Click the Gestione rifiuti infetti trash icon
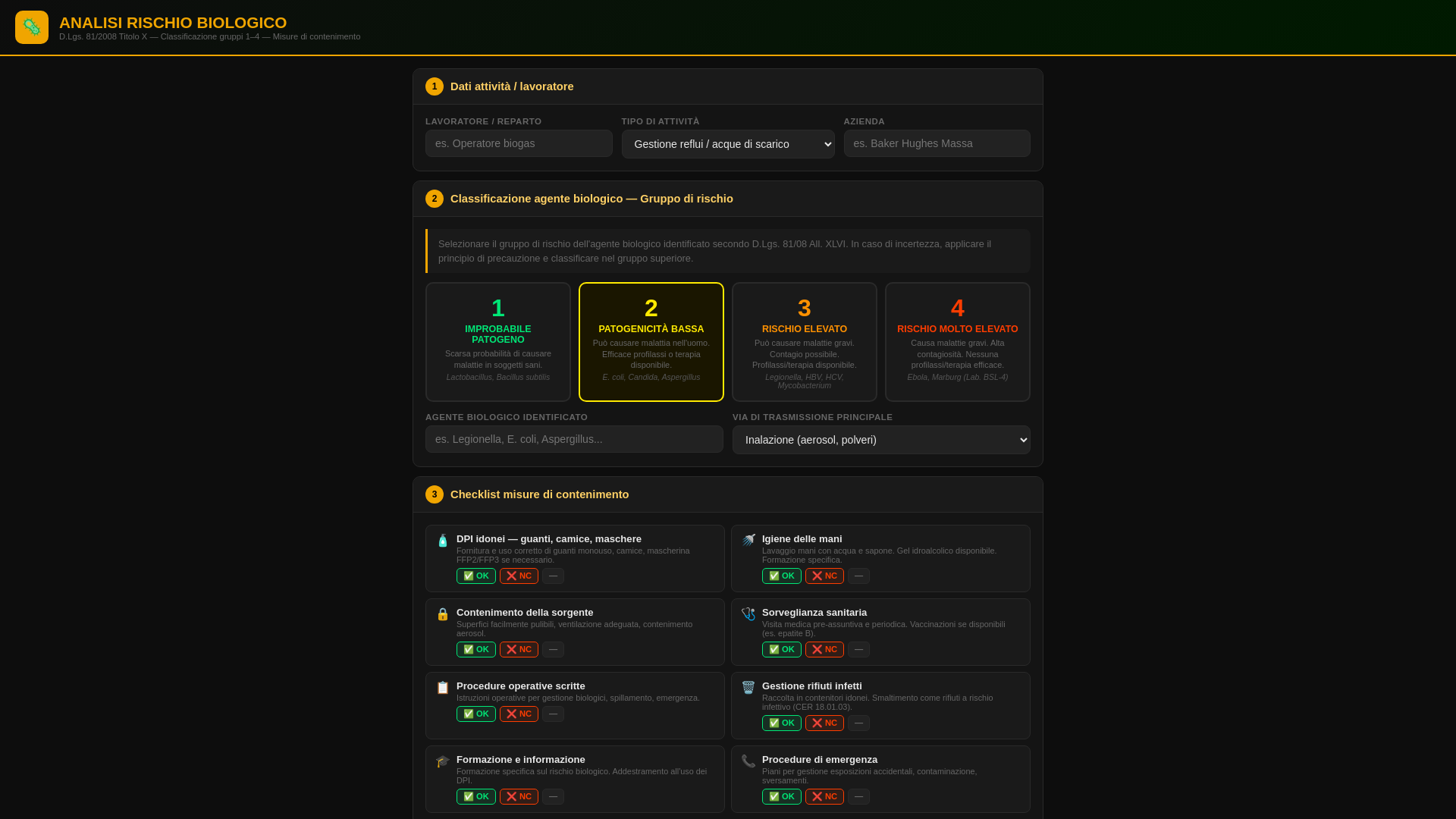This screenshot has width=1456, height=819. [x=748, y=688]
